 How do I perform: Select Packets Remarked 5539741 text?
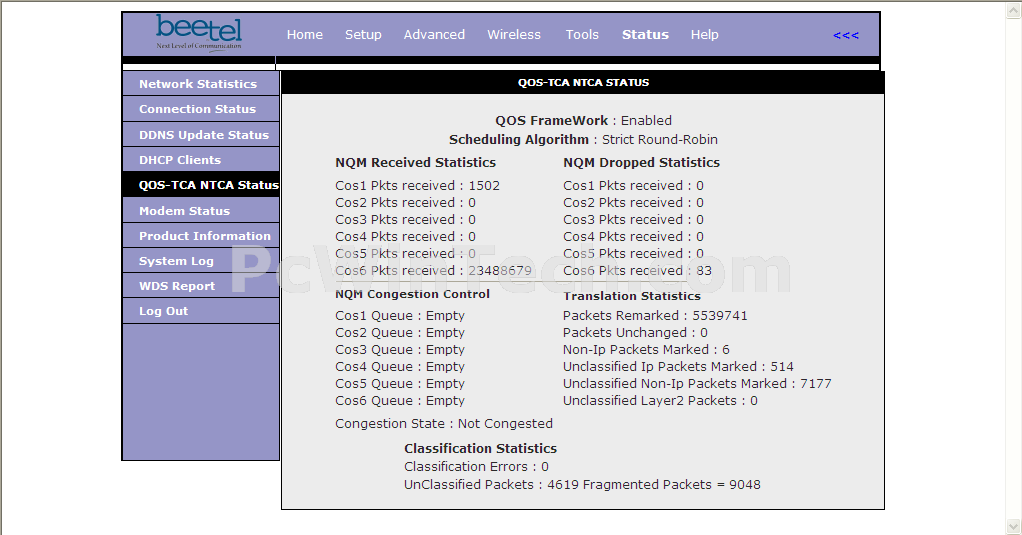click(655, 315)
